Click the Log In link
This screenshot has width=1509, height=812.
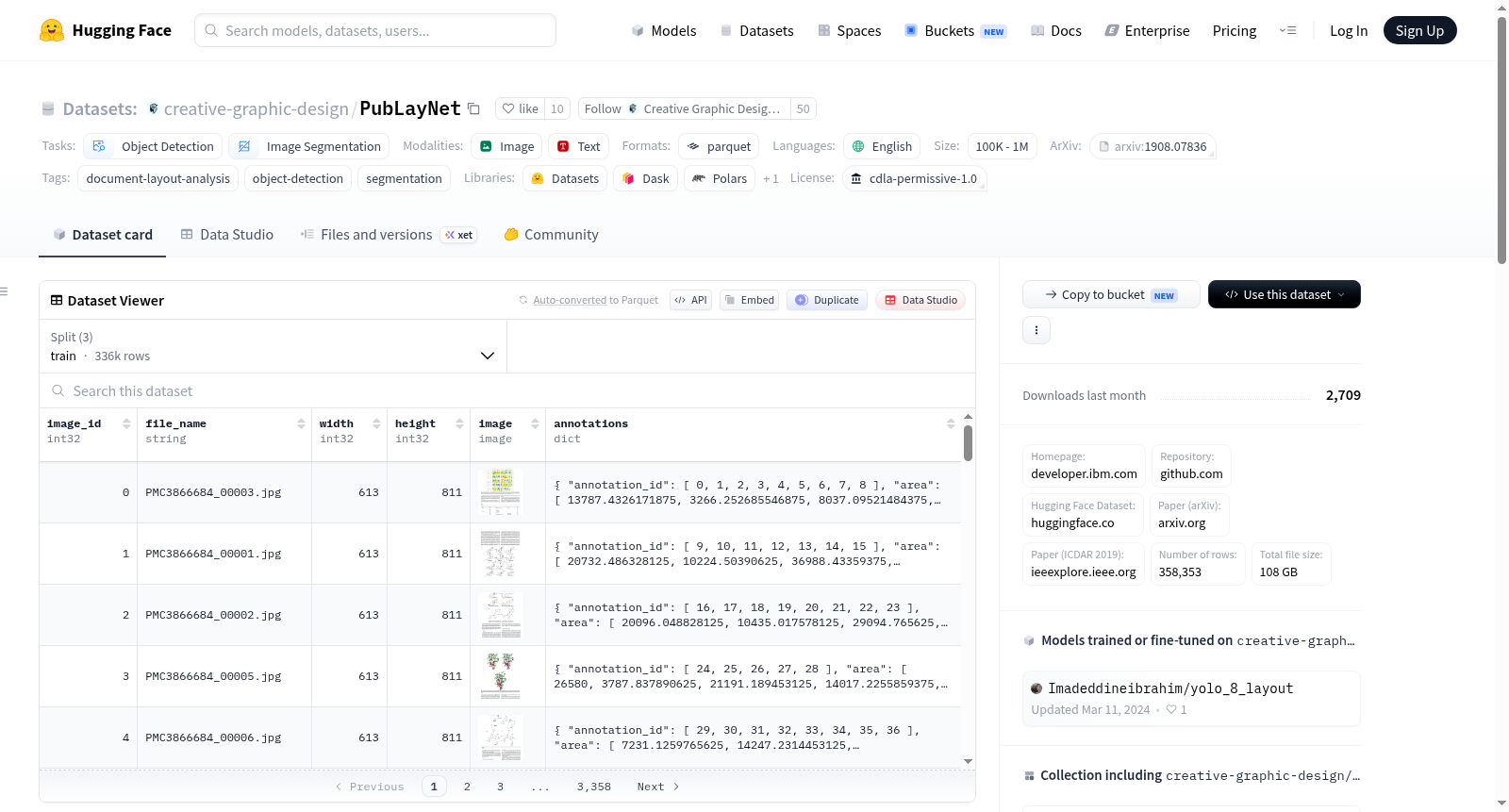click(1349, 30)
